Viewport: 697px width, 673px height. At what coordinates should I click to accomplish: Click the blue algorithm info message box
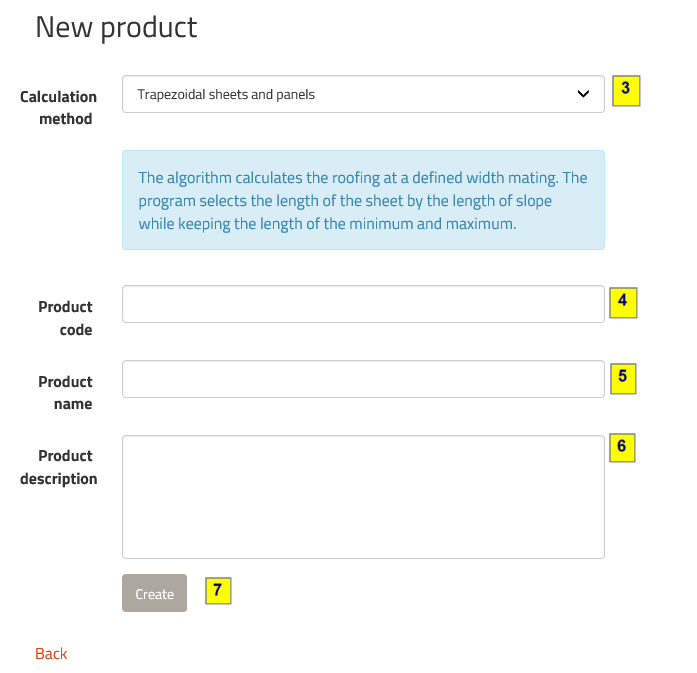(363, 200)
